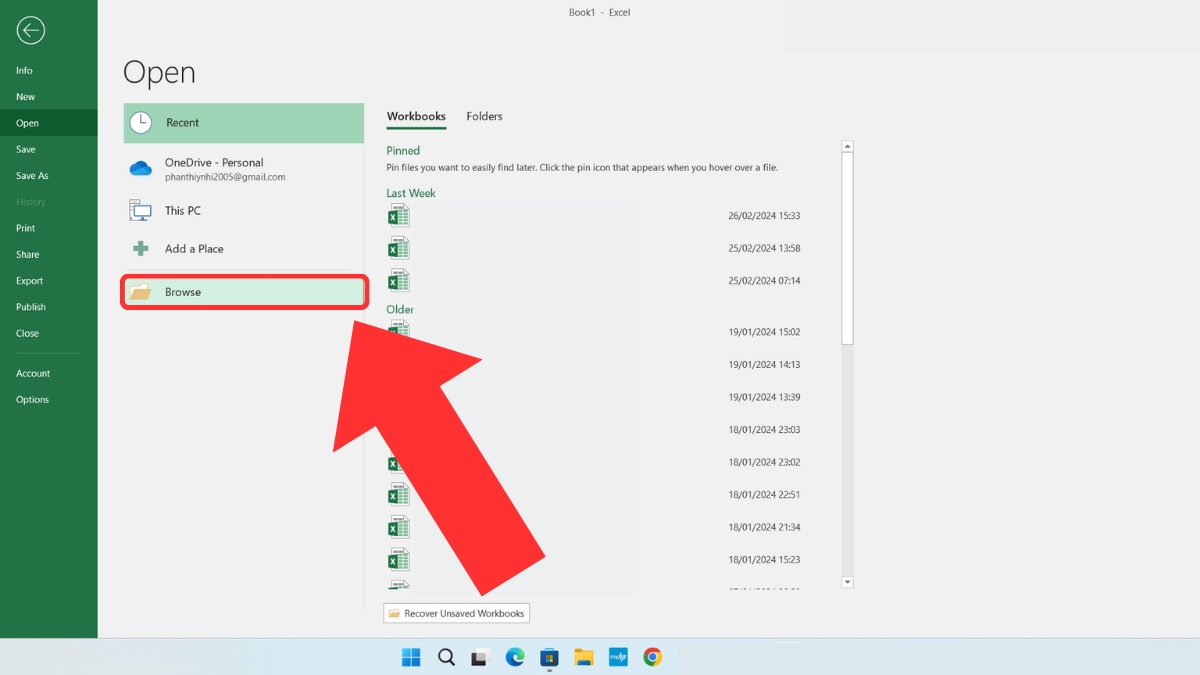Screen dimensions: 1200x675
Task: Switch to the Workbooks tab
Action: click(x=416, y=116)
